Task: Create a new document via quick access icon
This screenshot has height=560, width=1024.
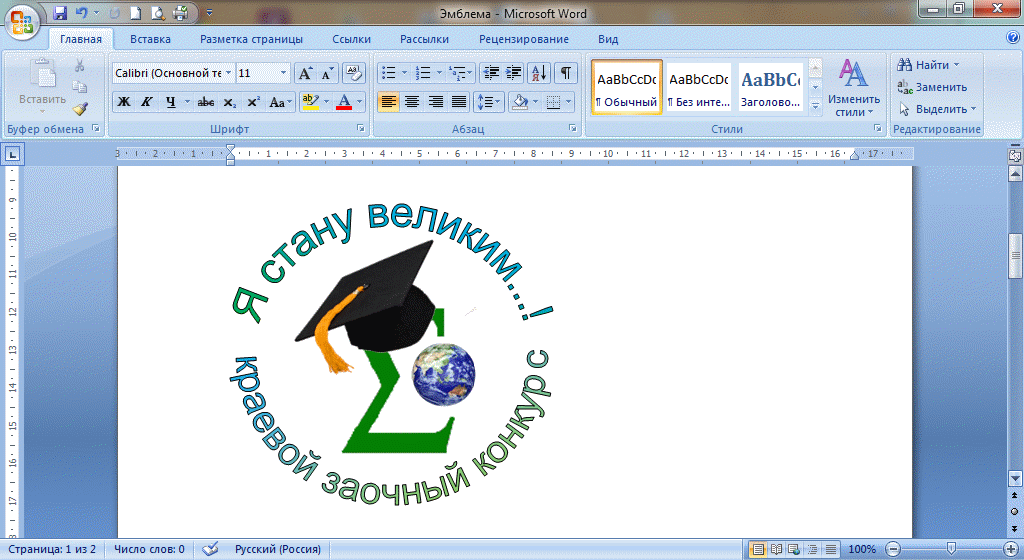Action: [x=135, y=12]
